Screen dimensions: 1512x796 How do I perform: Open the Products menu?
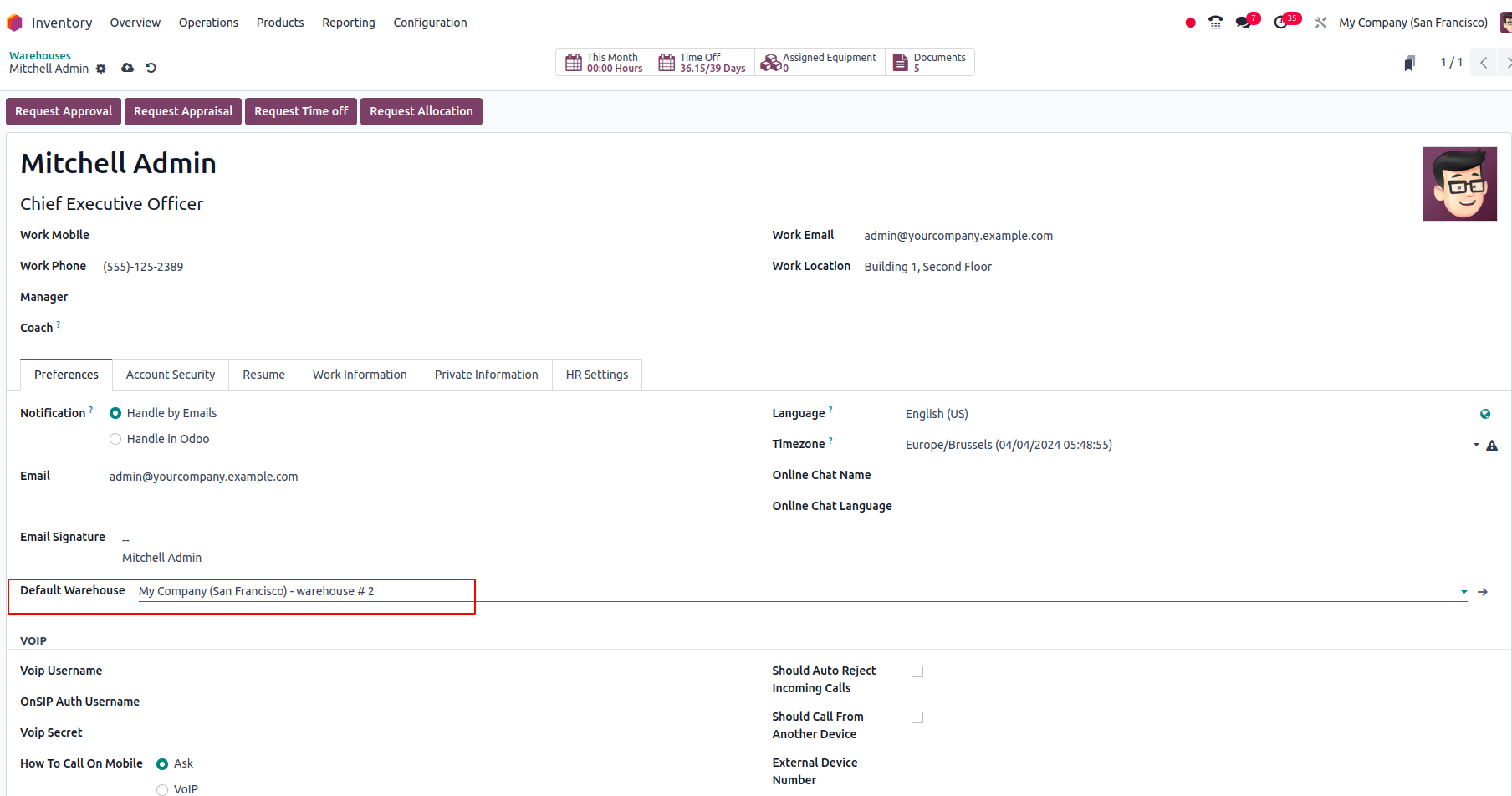280,23
